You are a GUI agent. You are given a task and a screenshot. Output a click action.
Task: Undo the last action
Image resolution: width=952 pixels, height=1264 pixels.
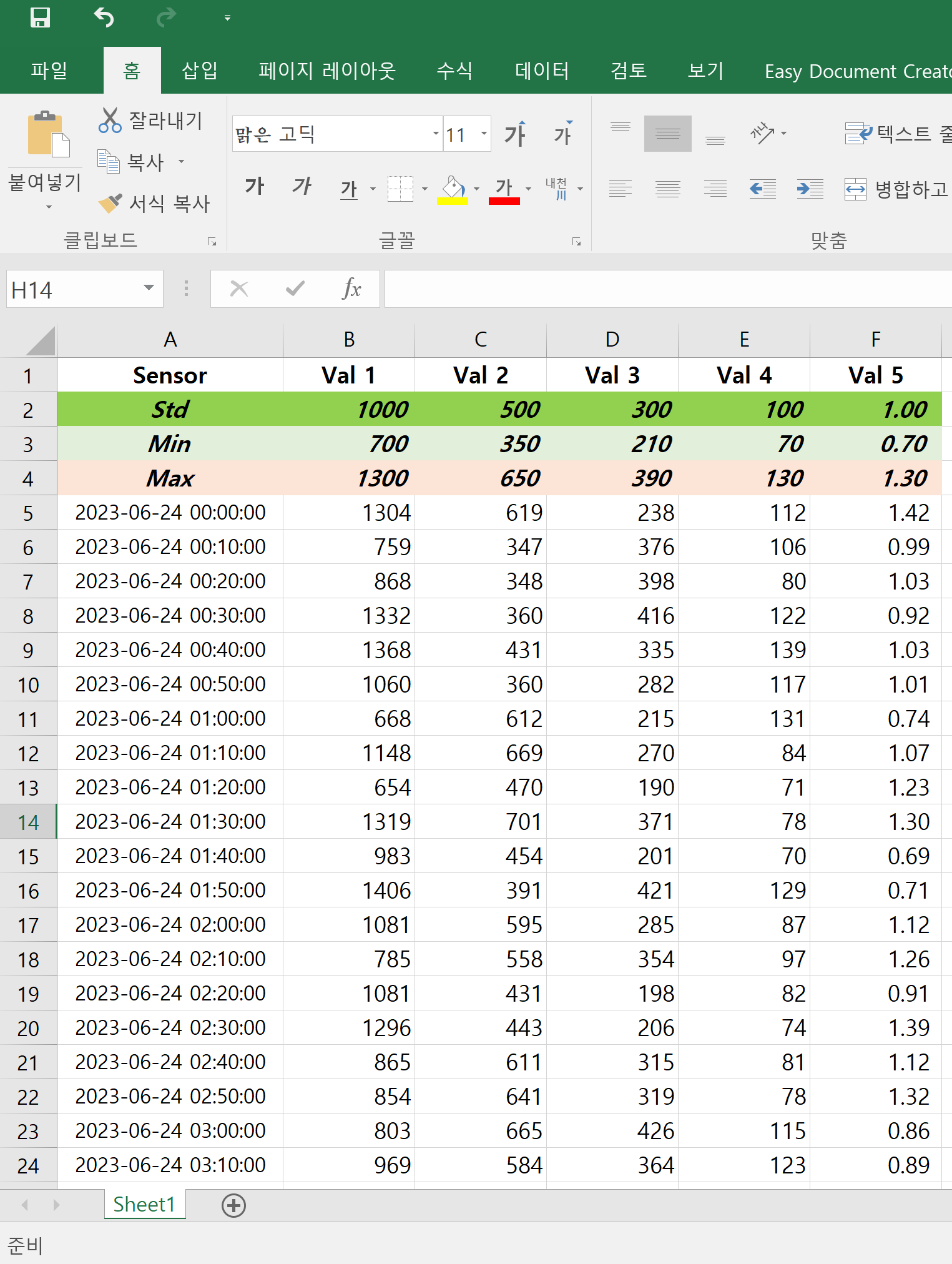104,17
